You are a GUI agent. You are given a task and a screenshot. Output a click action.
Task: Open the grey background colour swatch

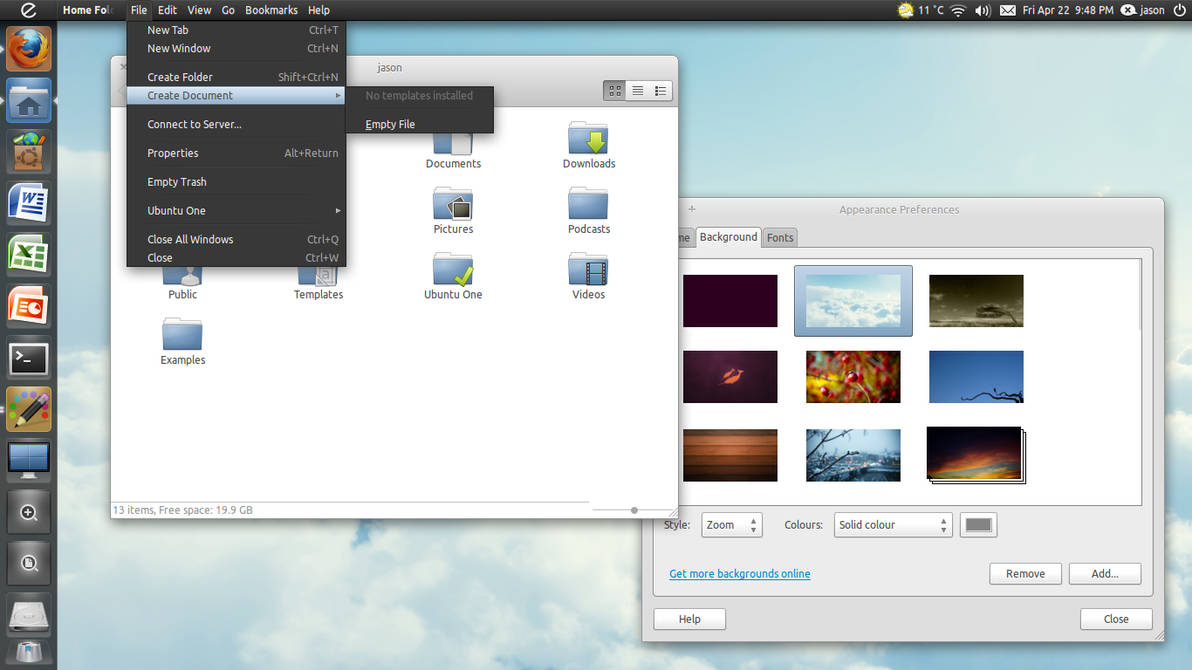point(978,525)
